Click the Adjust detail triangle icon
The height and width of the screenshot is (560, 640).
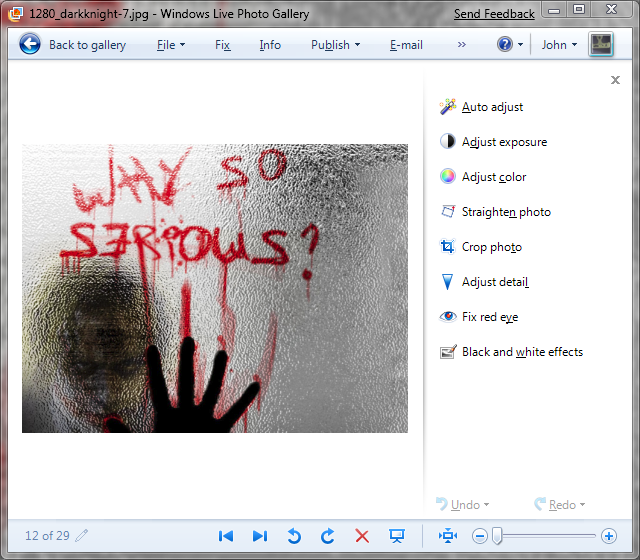[x=447, y=282]
